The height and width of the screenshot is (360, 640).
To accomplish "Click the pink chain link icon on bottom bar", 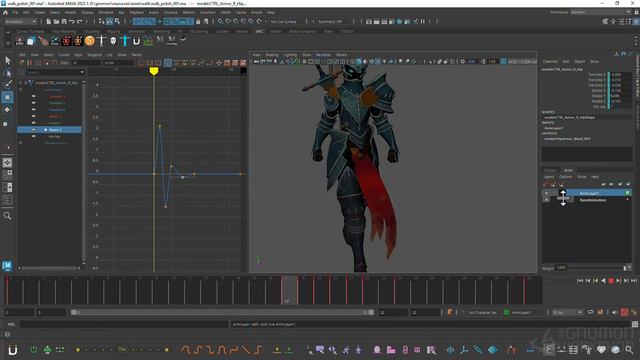I will (405, 350).
